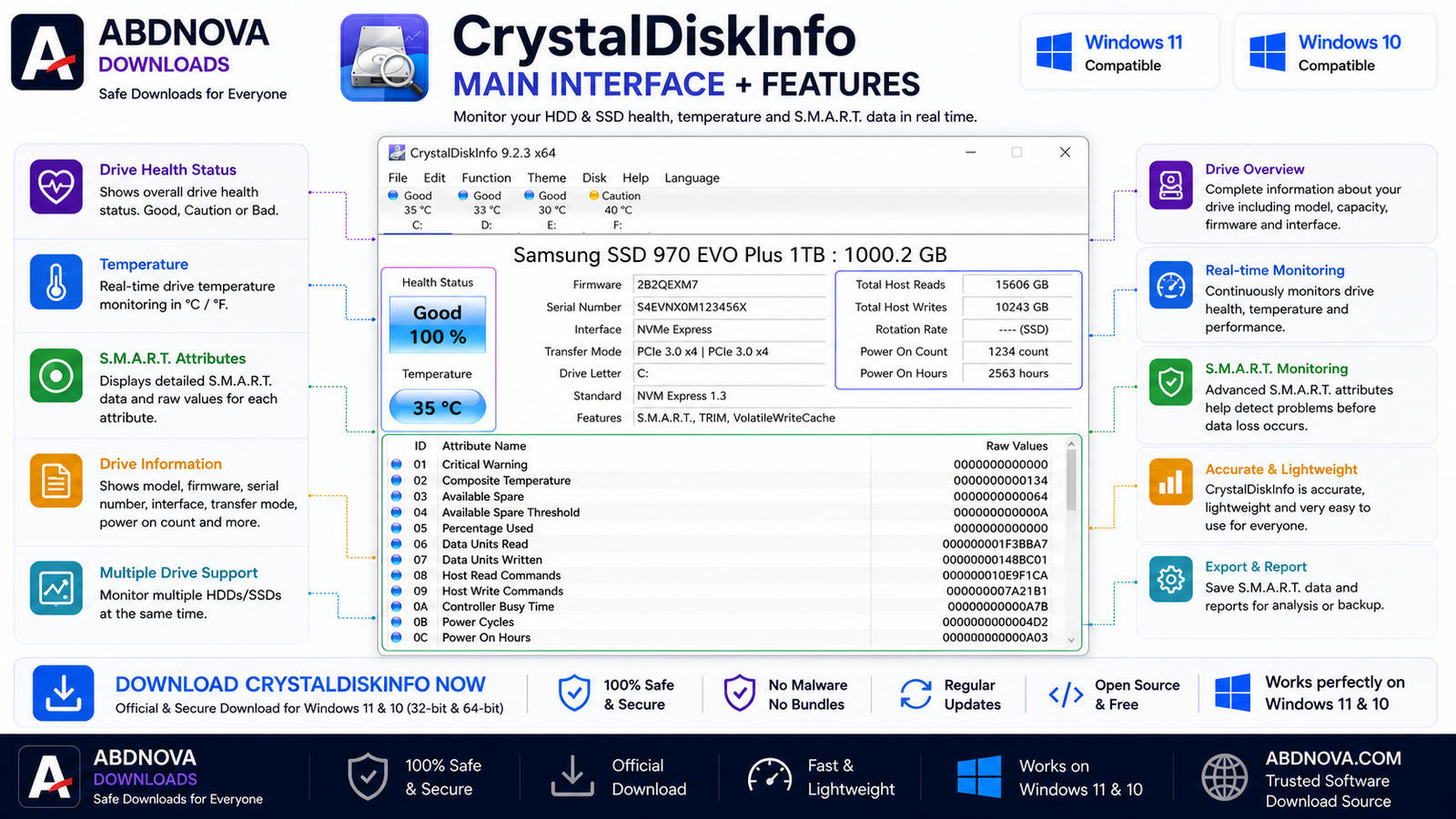Click the Drive Health Status heart icon
Screen dimensions: 1456x819
point(56,187)
